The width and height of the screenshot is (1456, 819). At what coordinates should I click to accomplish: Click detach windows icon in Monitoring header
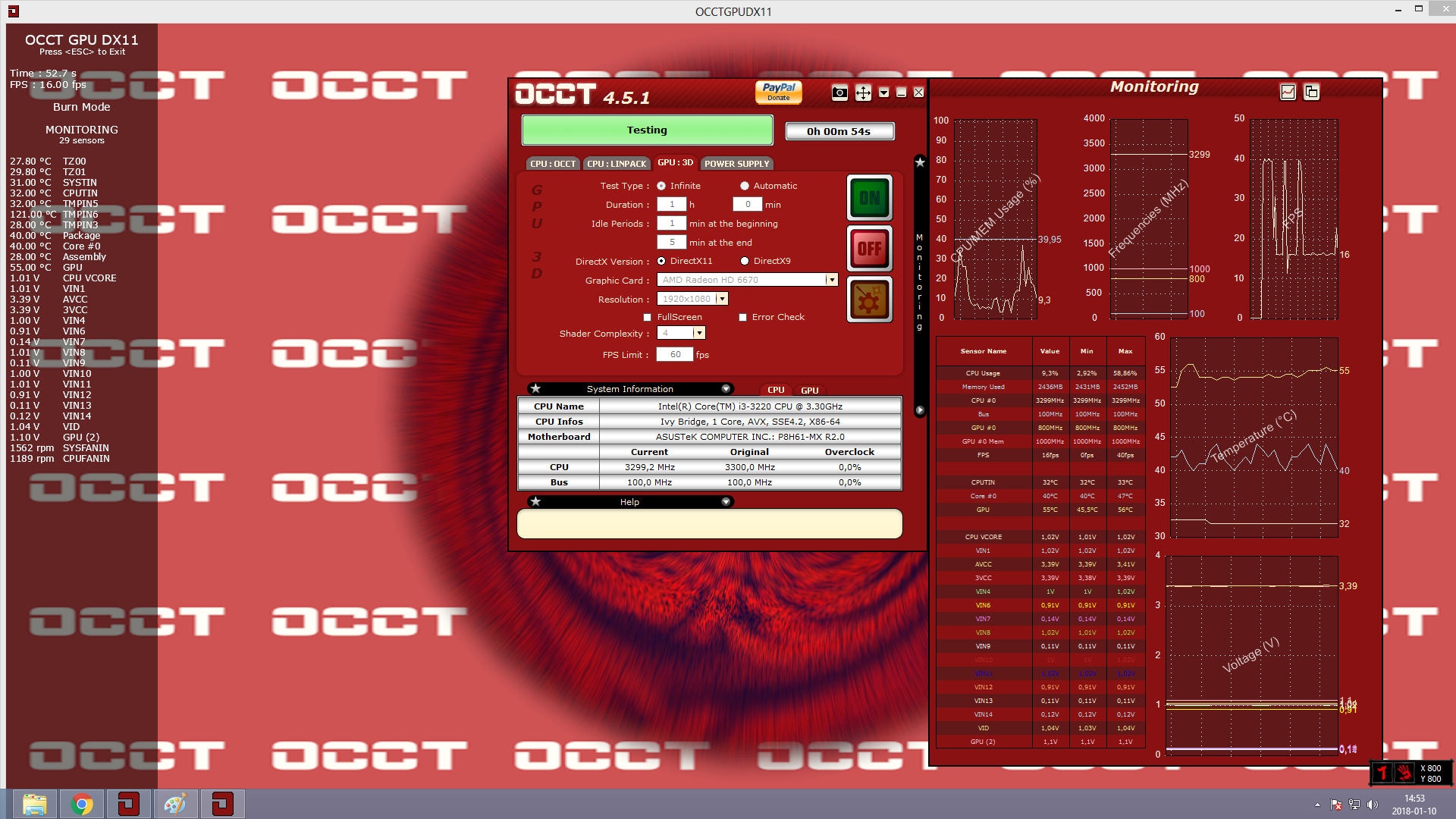1311,92
